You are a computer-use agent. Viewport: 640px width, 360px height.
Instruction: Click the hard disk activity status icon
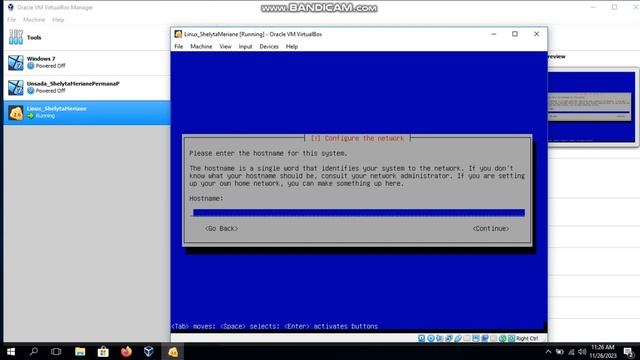pyautogui.click(x=421, y=338)
